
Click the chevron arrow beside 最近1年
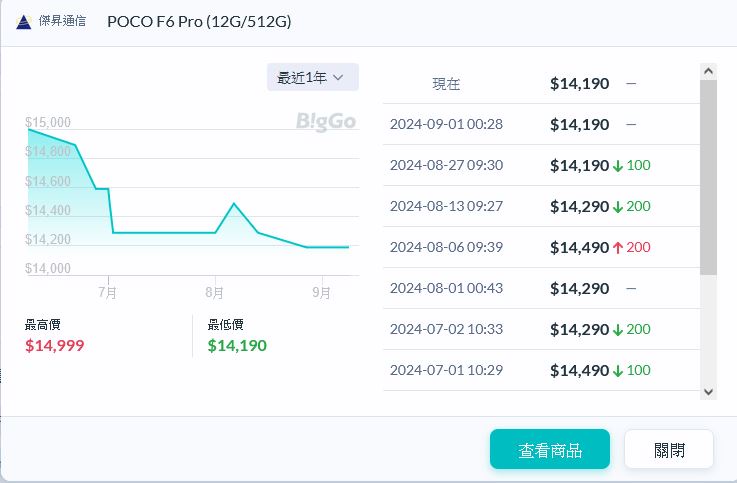tap(338, 77)
